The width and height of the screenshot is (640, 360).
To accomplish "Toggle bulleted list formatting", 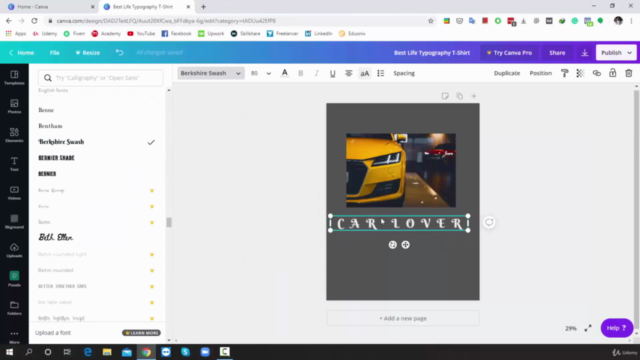I will [x=380, y=73].
